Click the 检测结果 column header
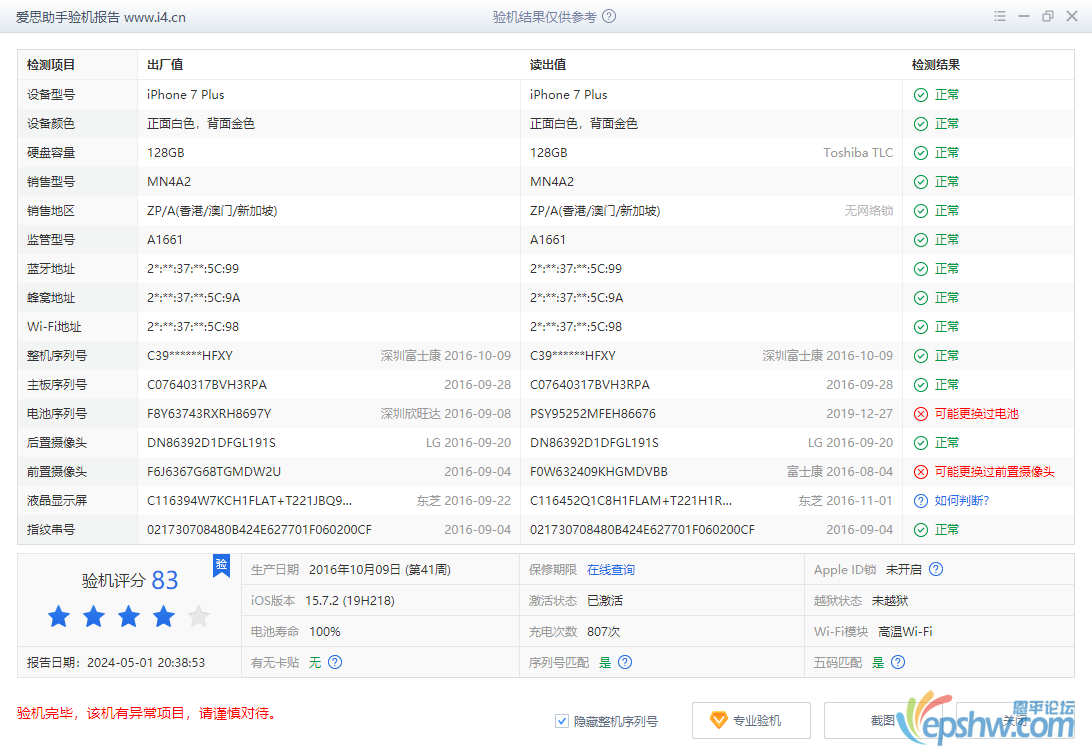This screenshot has height=756, width=1092. coord(935,65)
